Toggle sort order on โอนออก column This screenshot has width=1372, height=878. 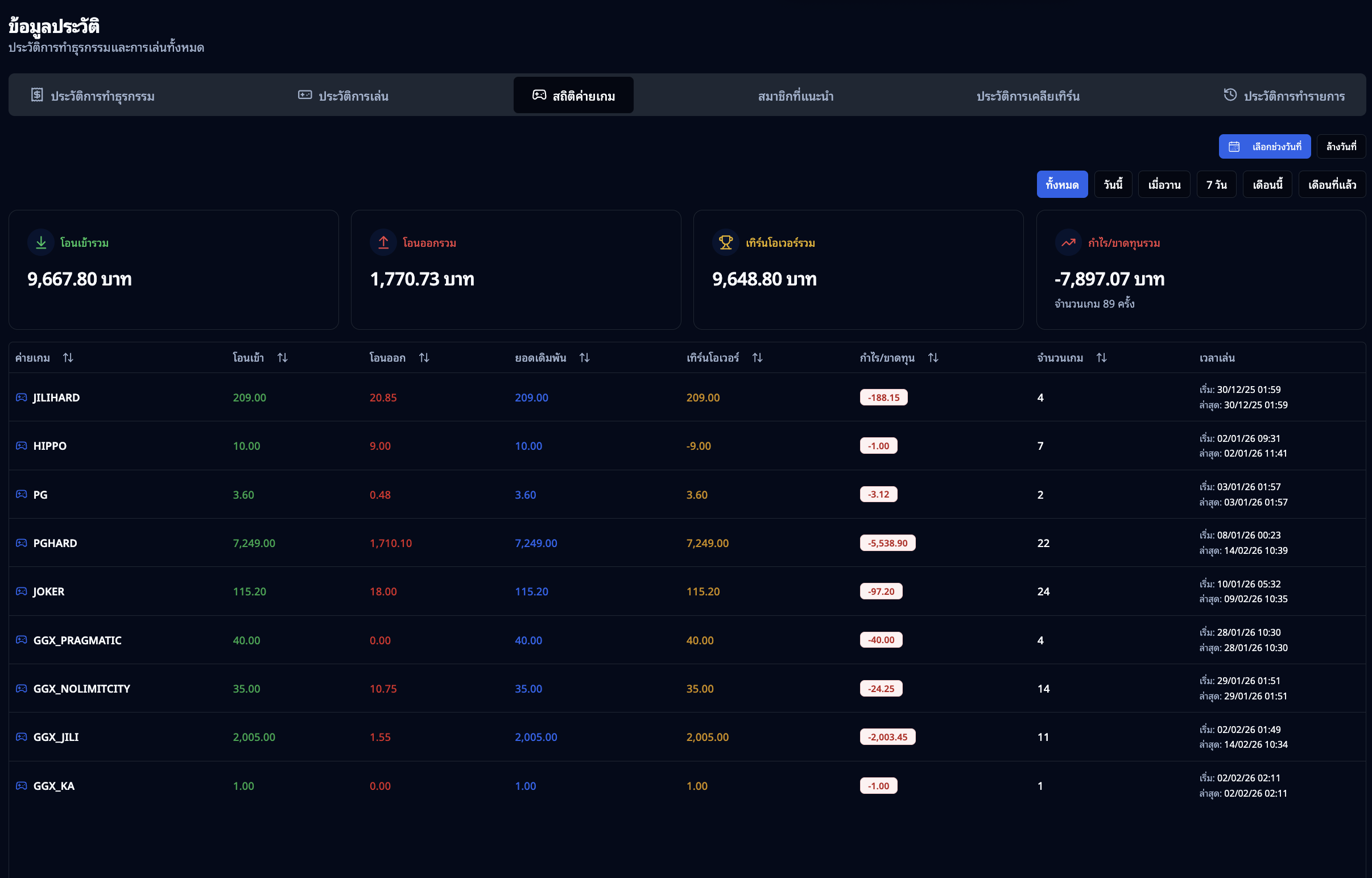[x=424, y=358]
